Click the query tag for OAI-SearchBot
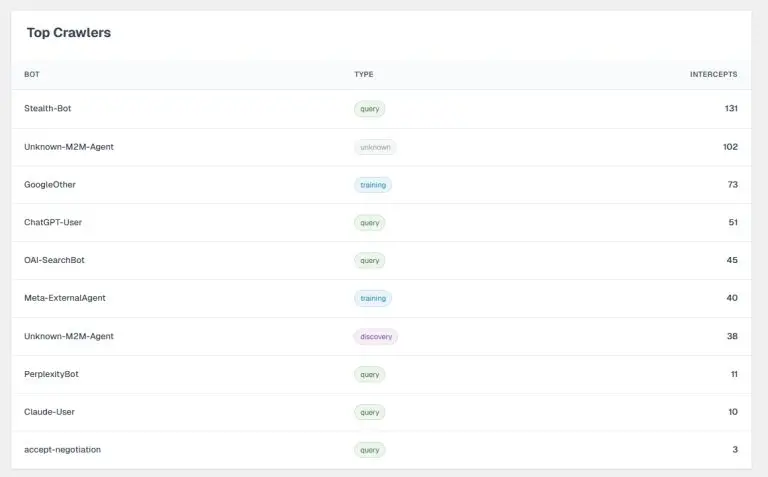Viewport: 768px width, 477px height. (x=370, y=261)
